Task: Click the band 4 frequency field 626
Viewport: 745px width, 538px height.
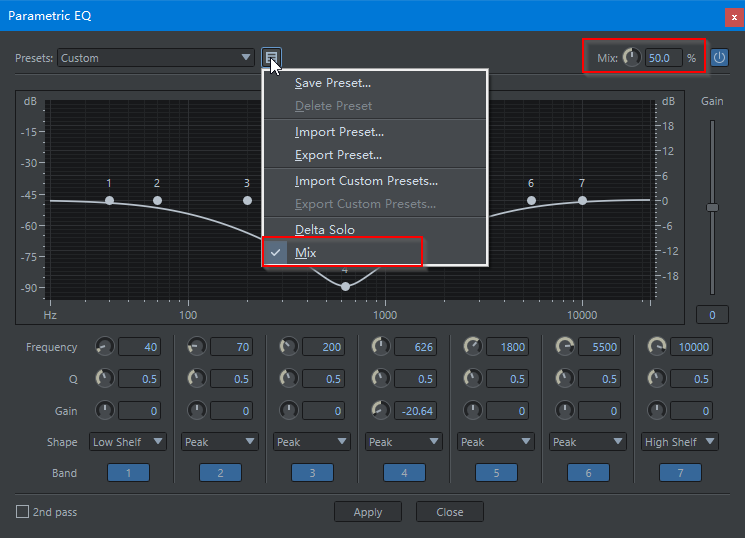Action: [x=416, y=347]
